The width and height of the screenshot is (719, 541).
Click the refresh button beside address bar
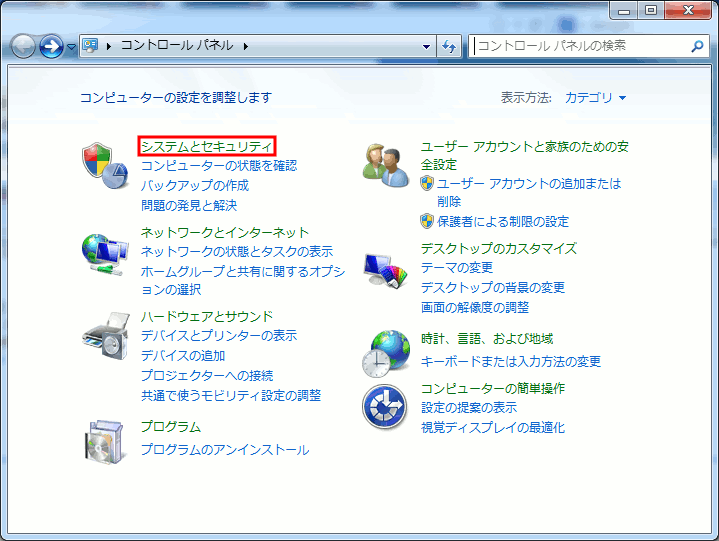449,46
